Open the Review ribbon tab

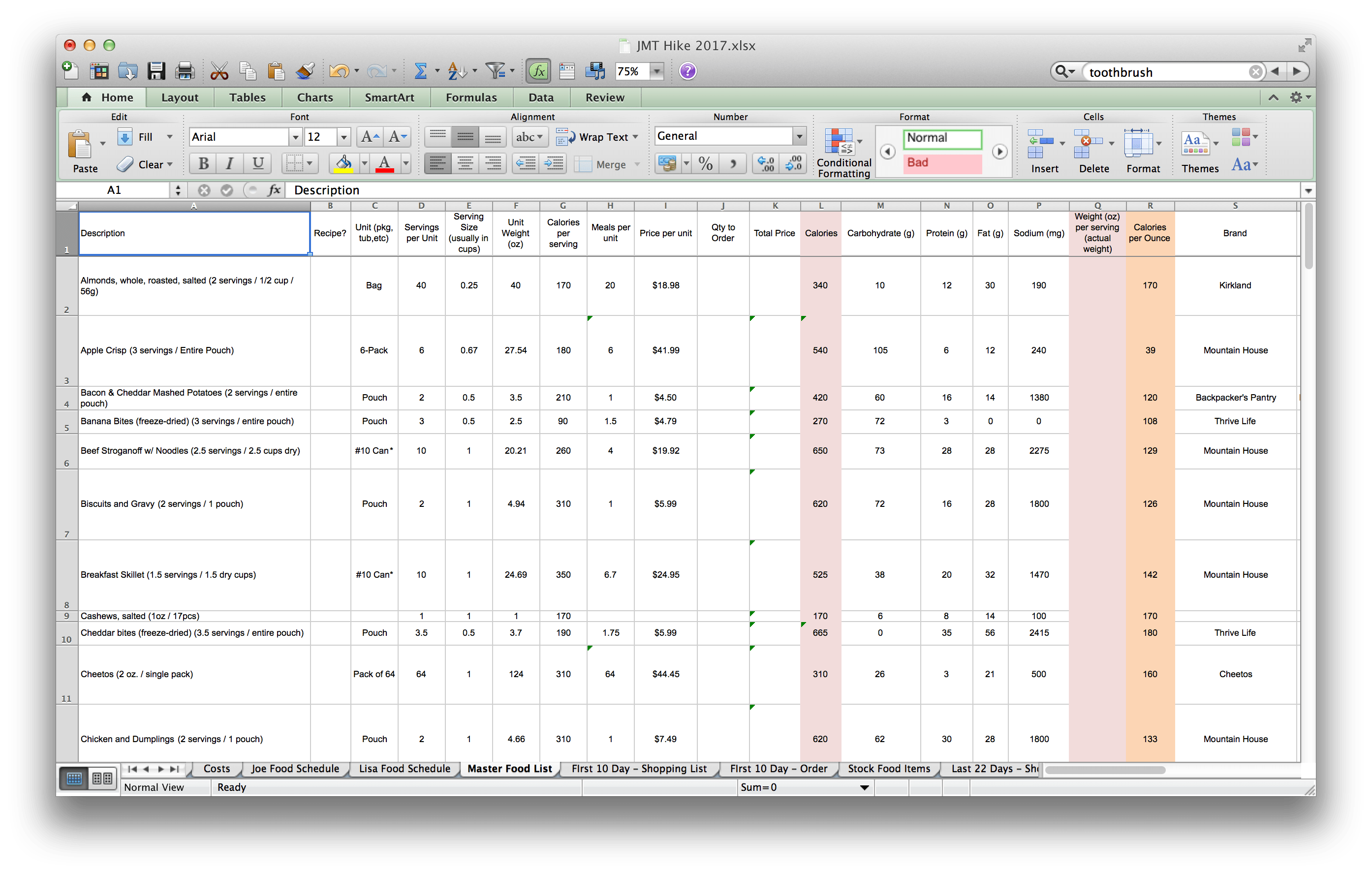coord(605,97)
